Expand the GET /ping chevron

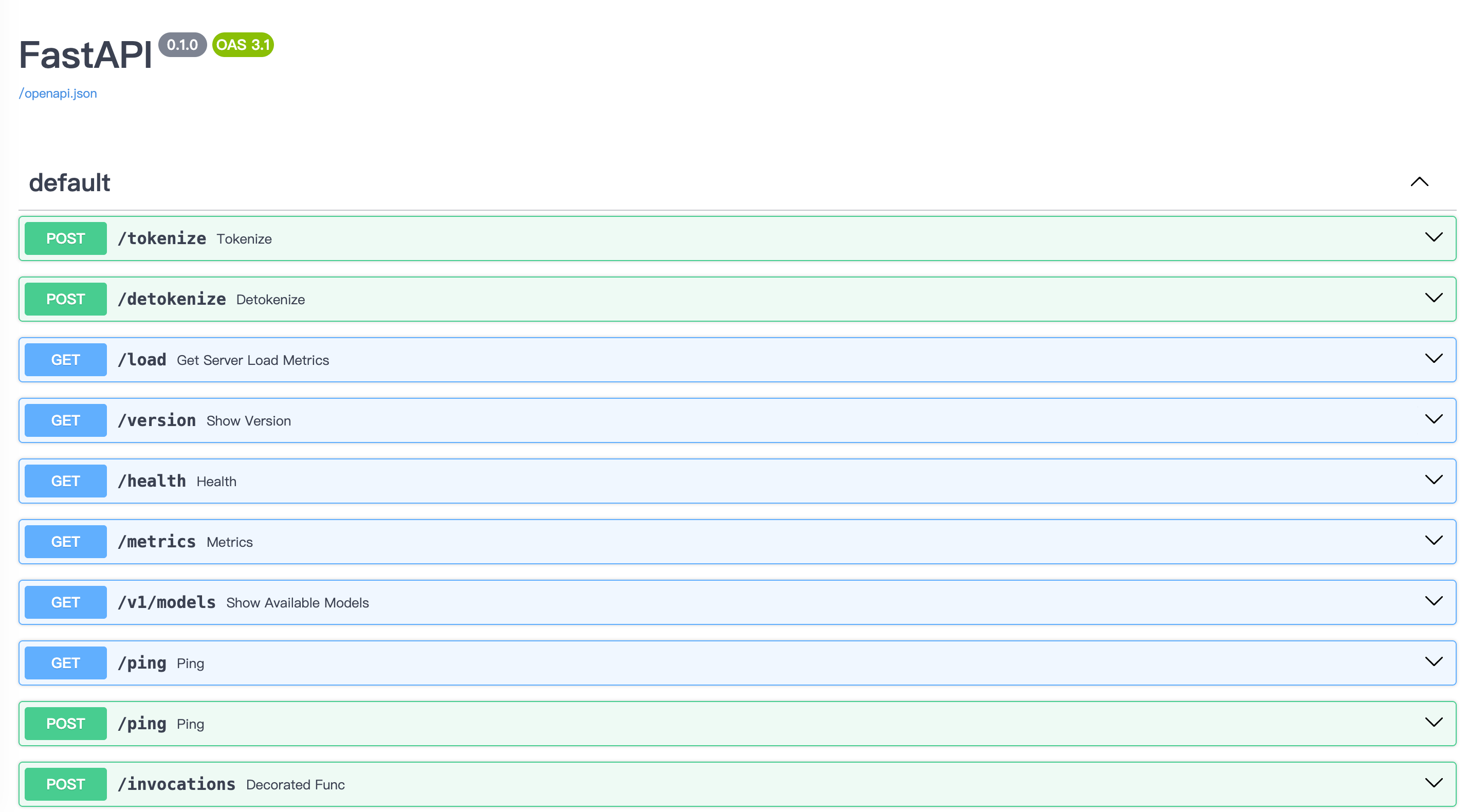point(1433,662)
